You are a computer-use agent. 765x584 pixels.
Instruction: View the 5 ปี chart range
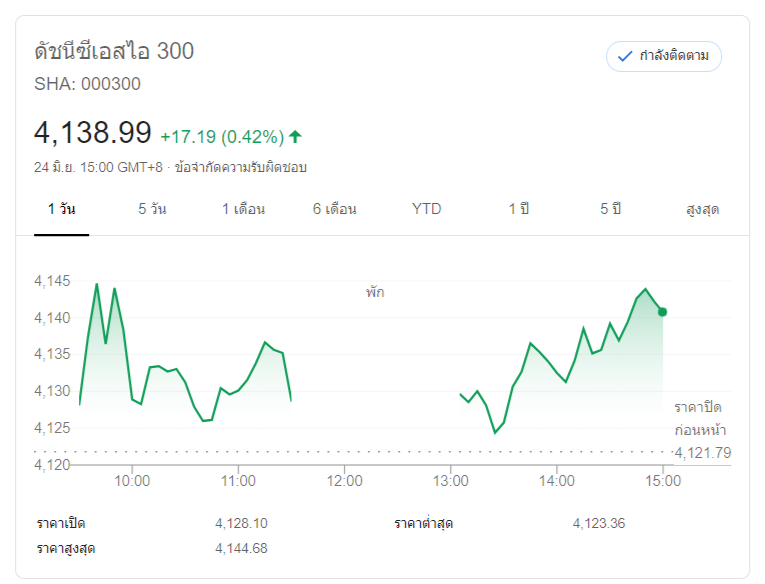tap(610, 209)
